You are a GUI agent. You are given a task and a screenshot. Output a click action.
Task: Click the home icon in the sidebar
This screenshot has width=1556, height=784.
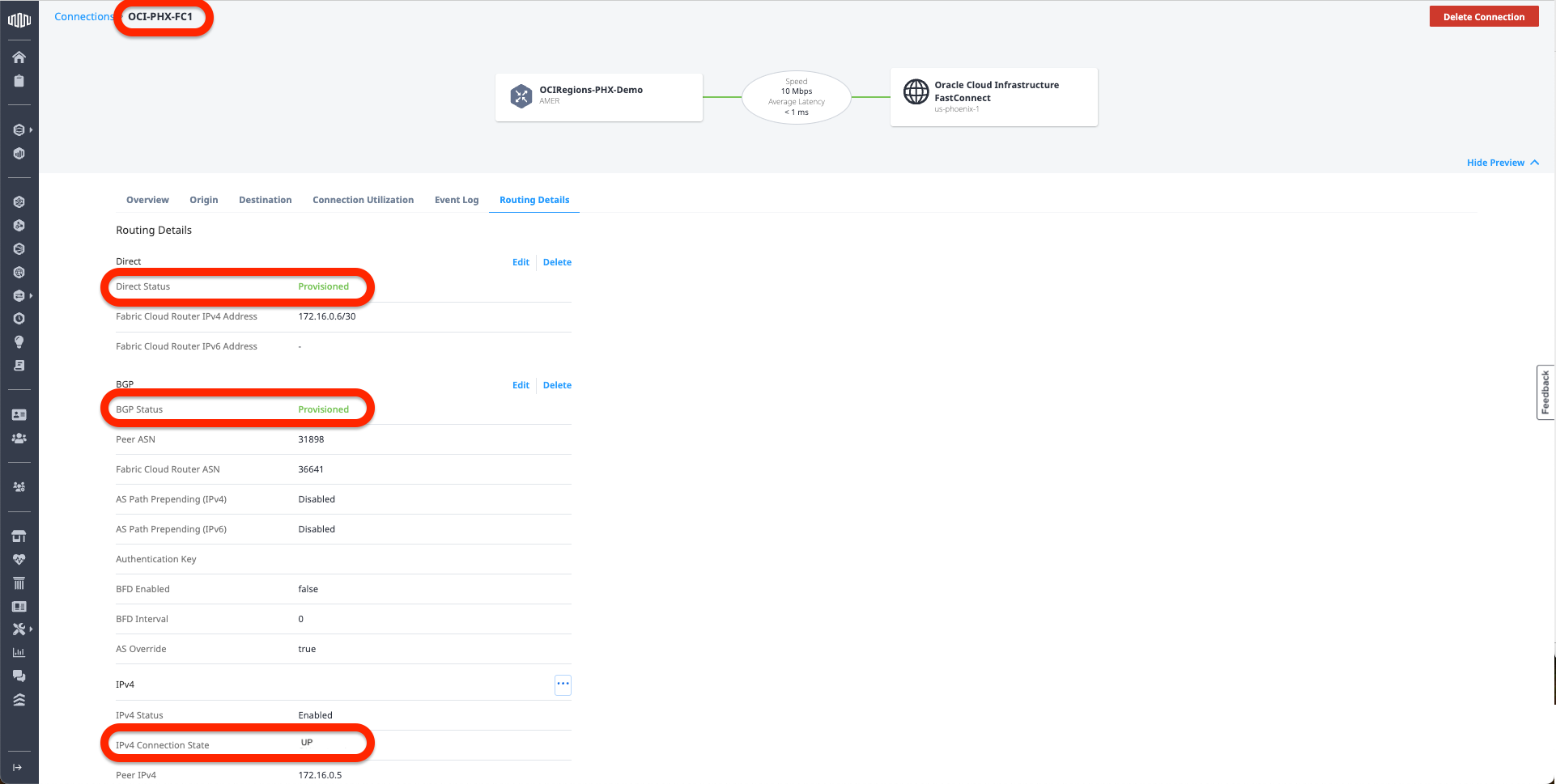19,57
